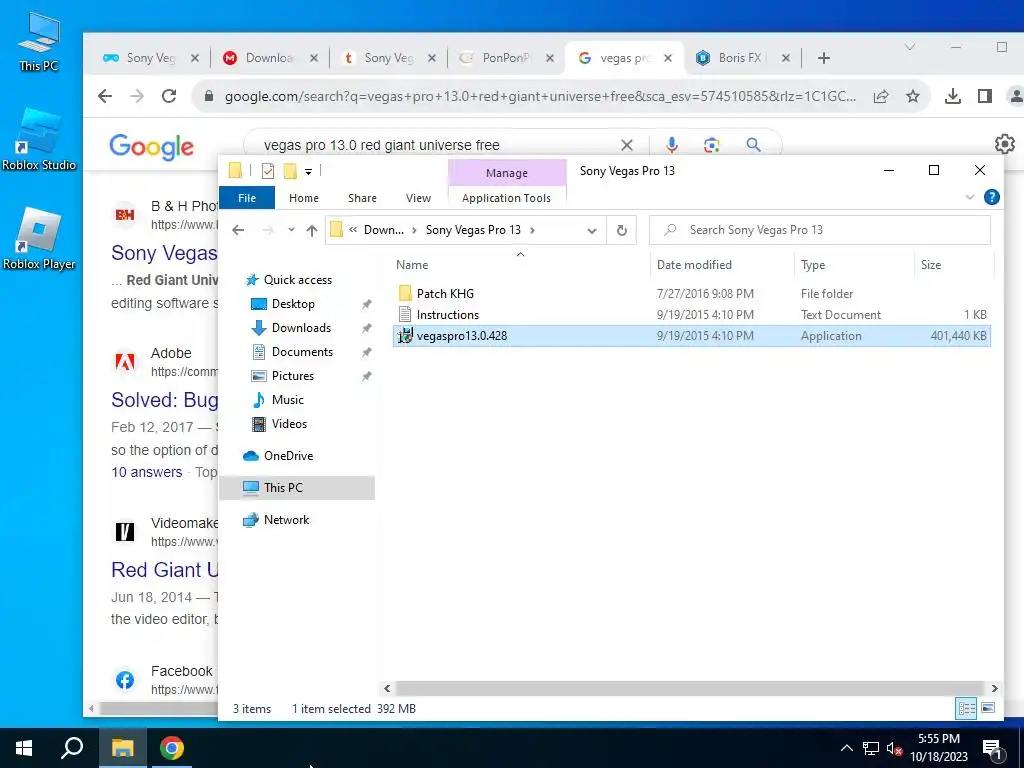Unpin Desktop from Quick access
1024x768 pixels.
point(367,304)
